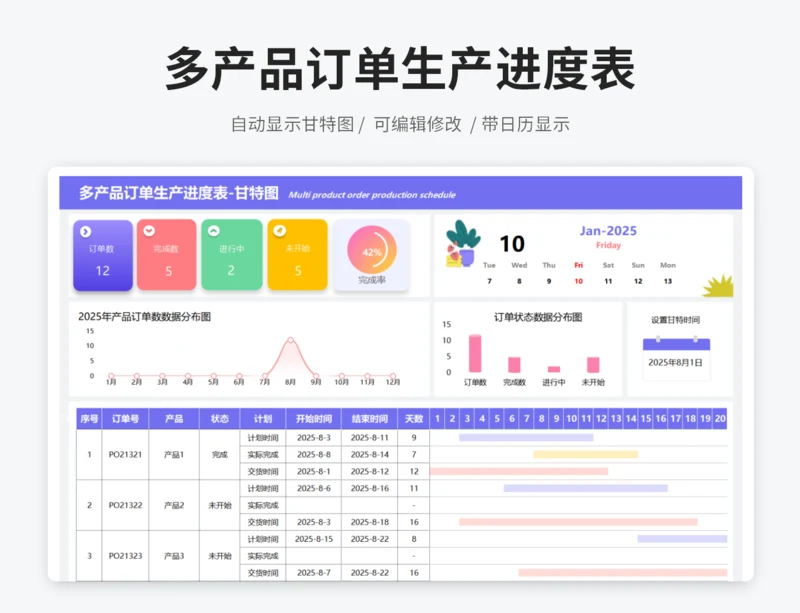This screenshot has height=613, width=800.
Task: Select highlighted calendar day 10 under Fri
Action: (x=579, y=281)
